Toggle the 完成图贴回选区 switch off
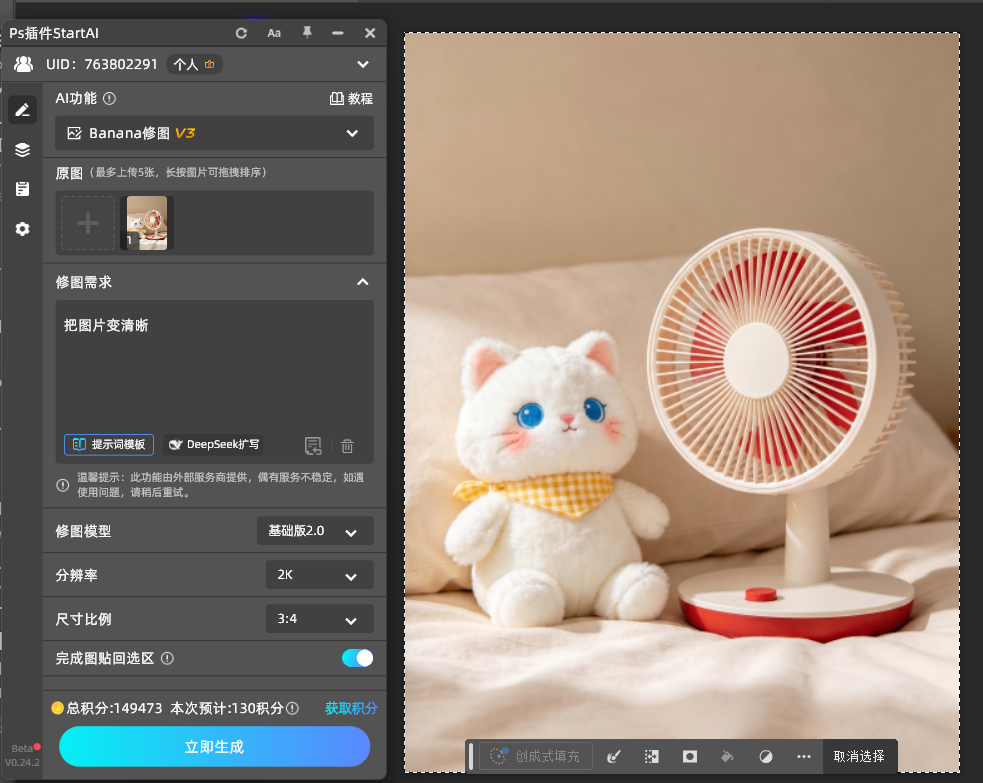Image resolution: width=983 pixels, height=783 pixels. point(357,658)
